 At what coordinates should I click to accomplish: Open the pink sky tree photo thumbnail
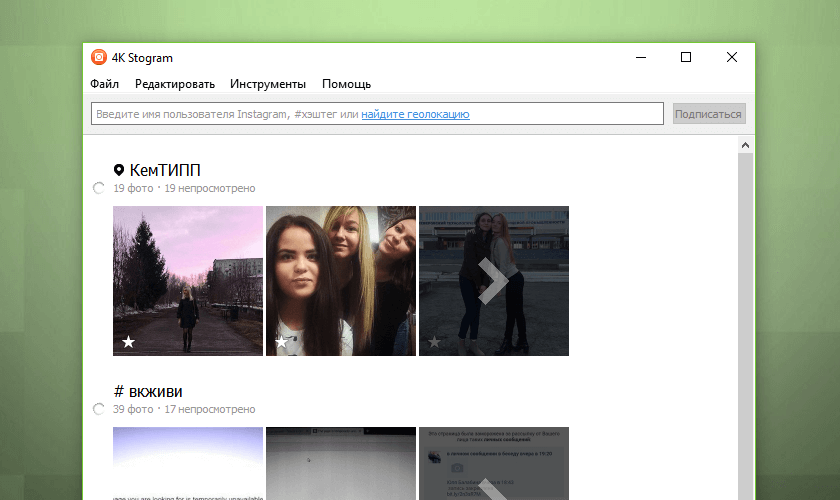click(188, 281)
